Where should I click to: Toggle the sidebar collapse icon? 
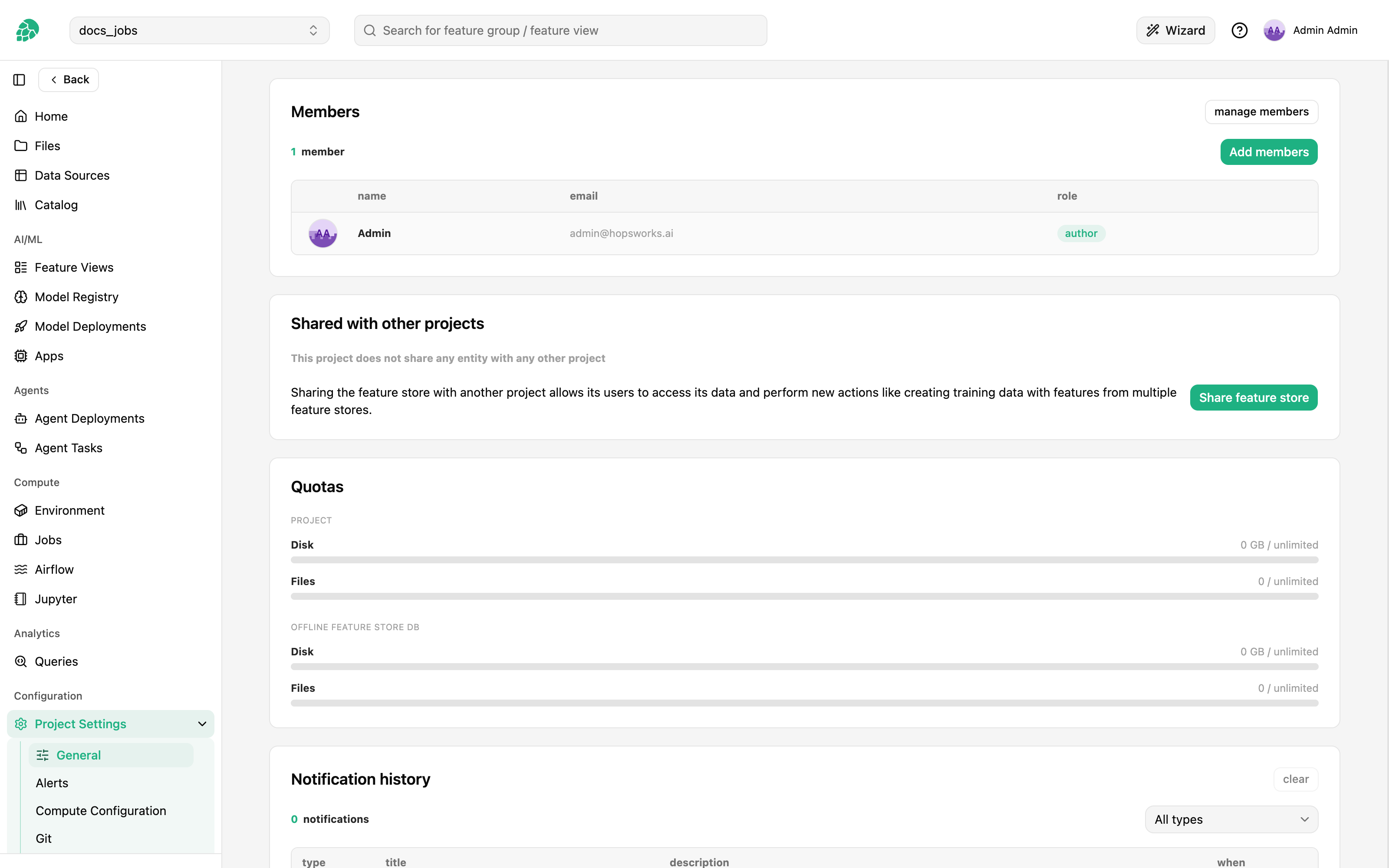click(x=19, y=80)
